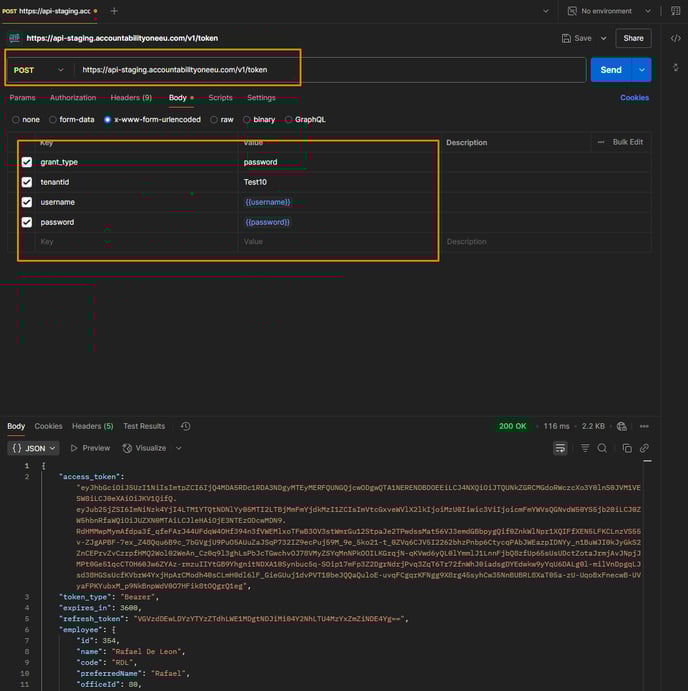Viewport: 688px width, 691px height.
Task: Expand the Send button dropdown arrow
Action: tap(642, 70)
